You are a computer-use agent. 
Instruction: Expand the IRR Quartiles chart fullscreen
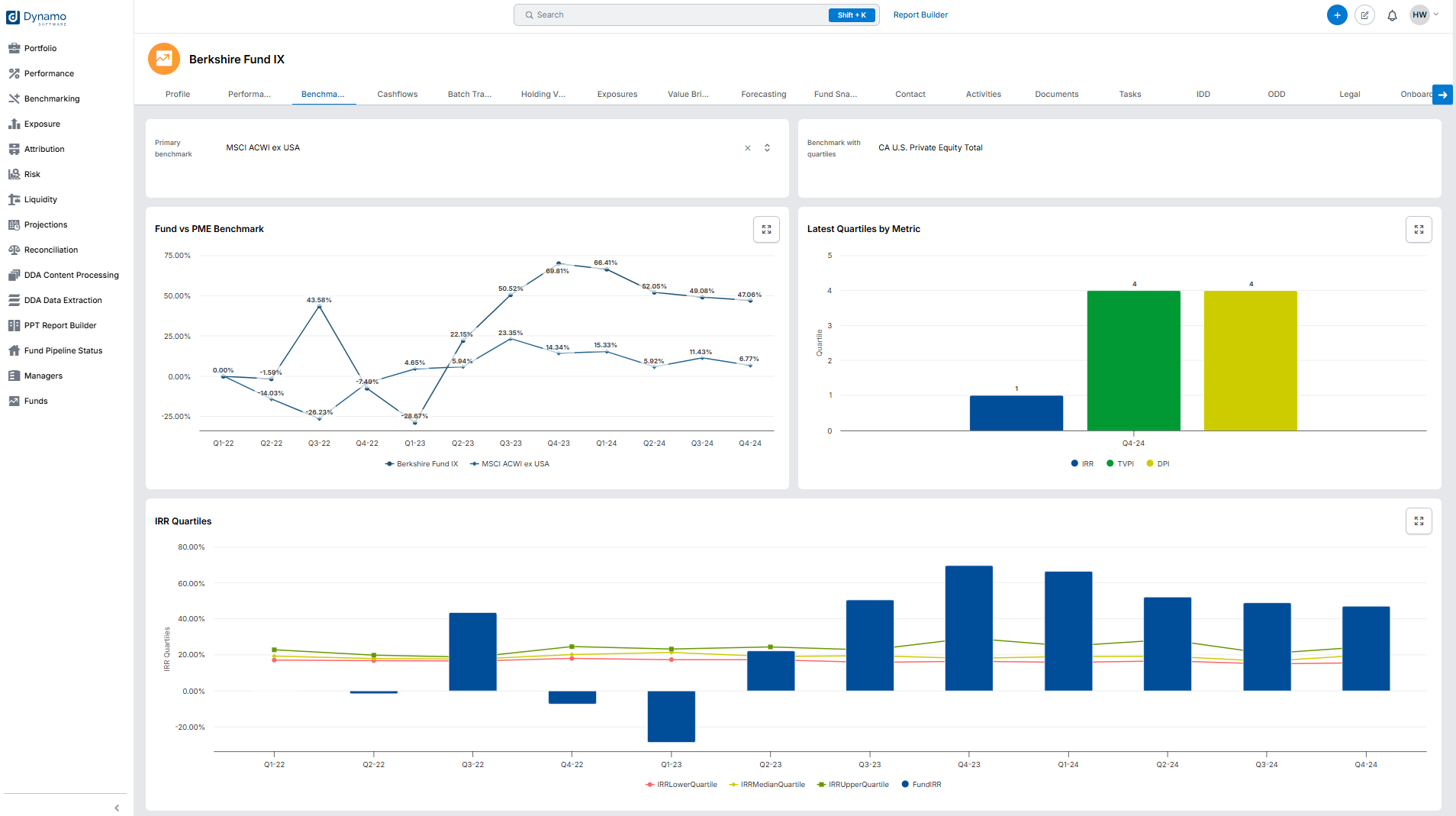[x=1419, y=521]
